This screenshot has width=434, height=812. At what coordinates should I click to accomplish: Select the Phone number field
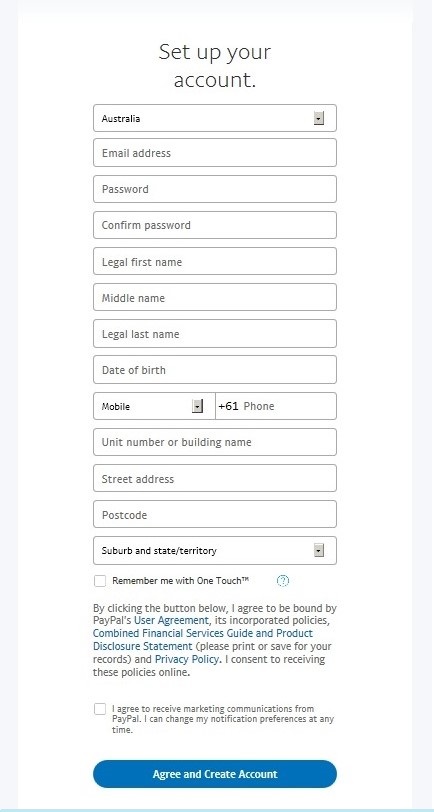point(276,406)
